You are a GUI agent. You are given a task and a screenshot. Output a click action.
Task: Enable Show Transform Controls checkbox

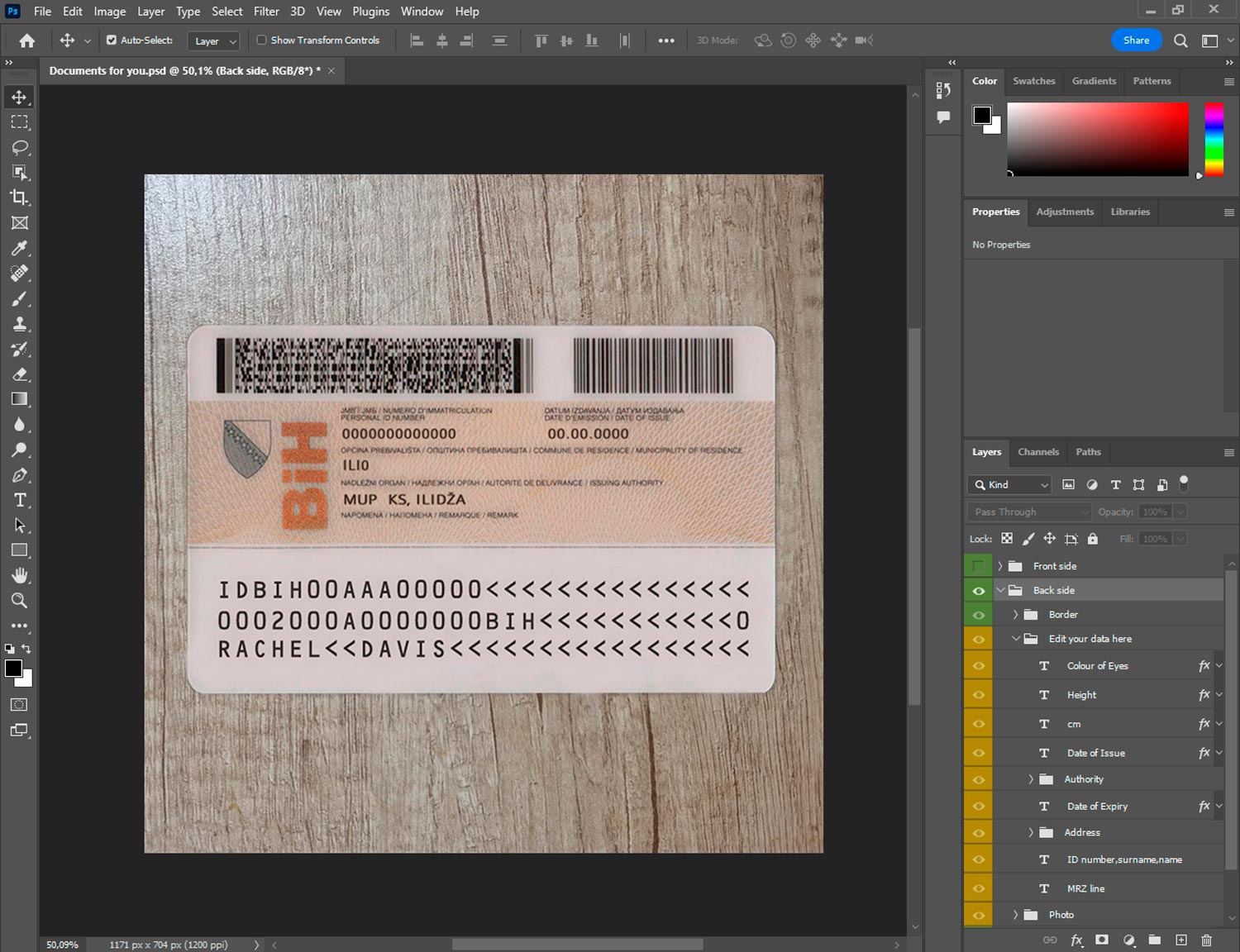click(261, 40)
